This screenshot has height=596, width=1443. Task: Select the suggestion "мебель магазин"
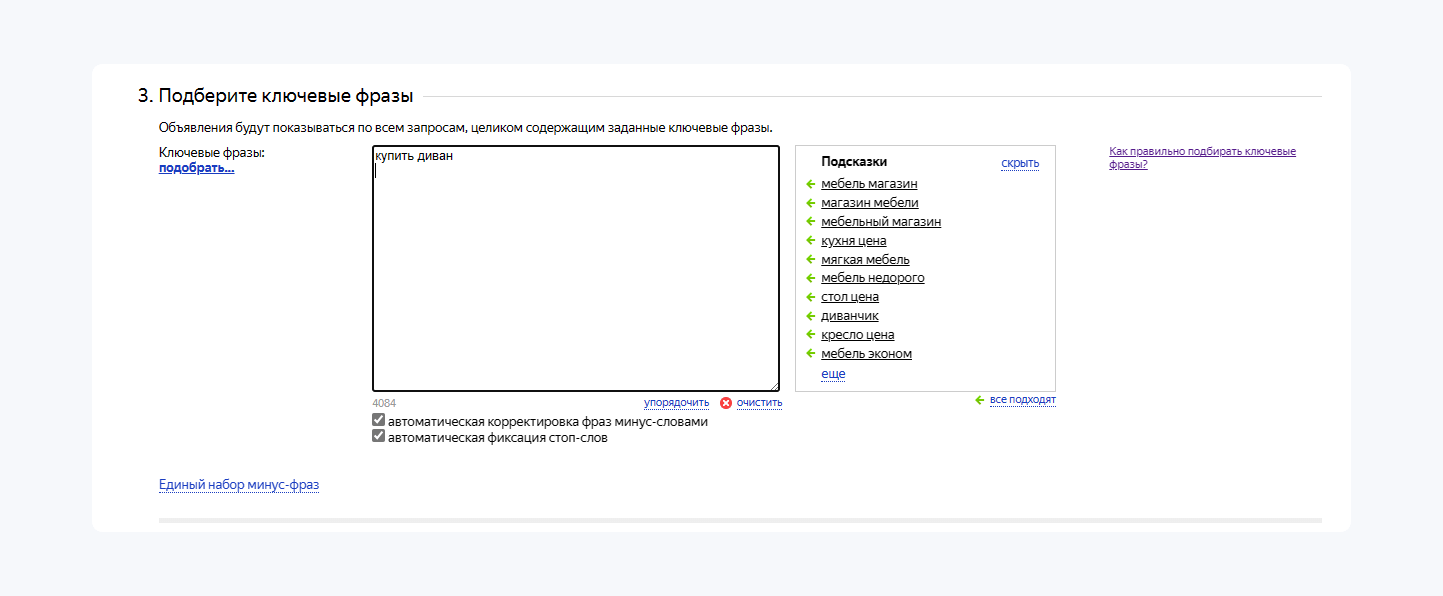869,184
